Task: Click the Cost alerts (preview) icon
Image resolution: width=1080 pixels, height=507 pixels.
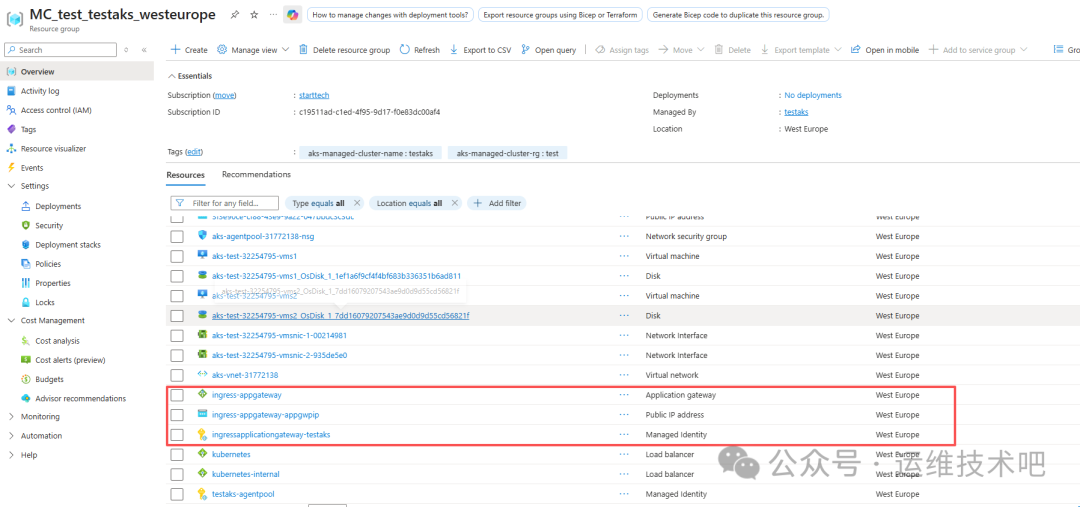Action: pos(26,360)
